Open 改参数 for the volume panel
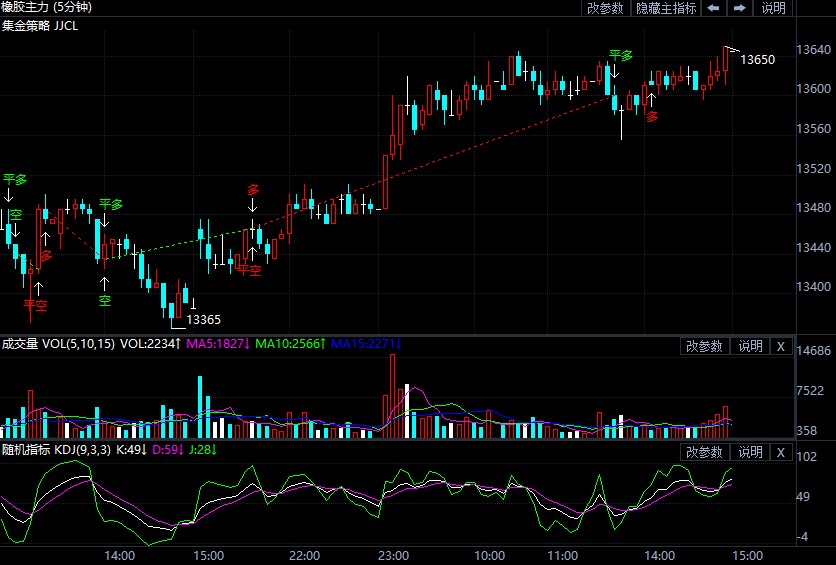The height and width of the screenshot is (565, 836). point(705,346)
